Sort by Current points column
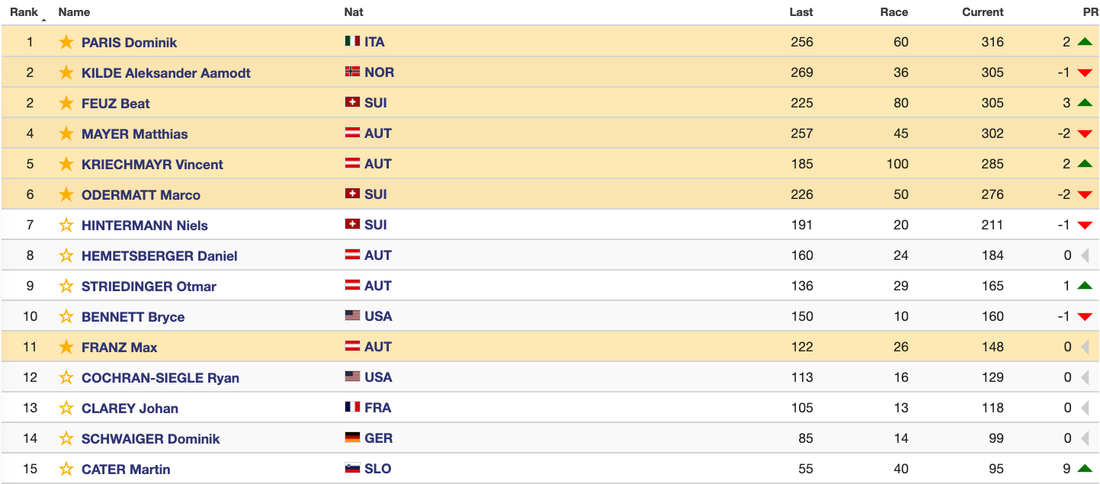The height and width of the screenshot is (484, 1100). click(x=982, y=12)
